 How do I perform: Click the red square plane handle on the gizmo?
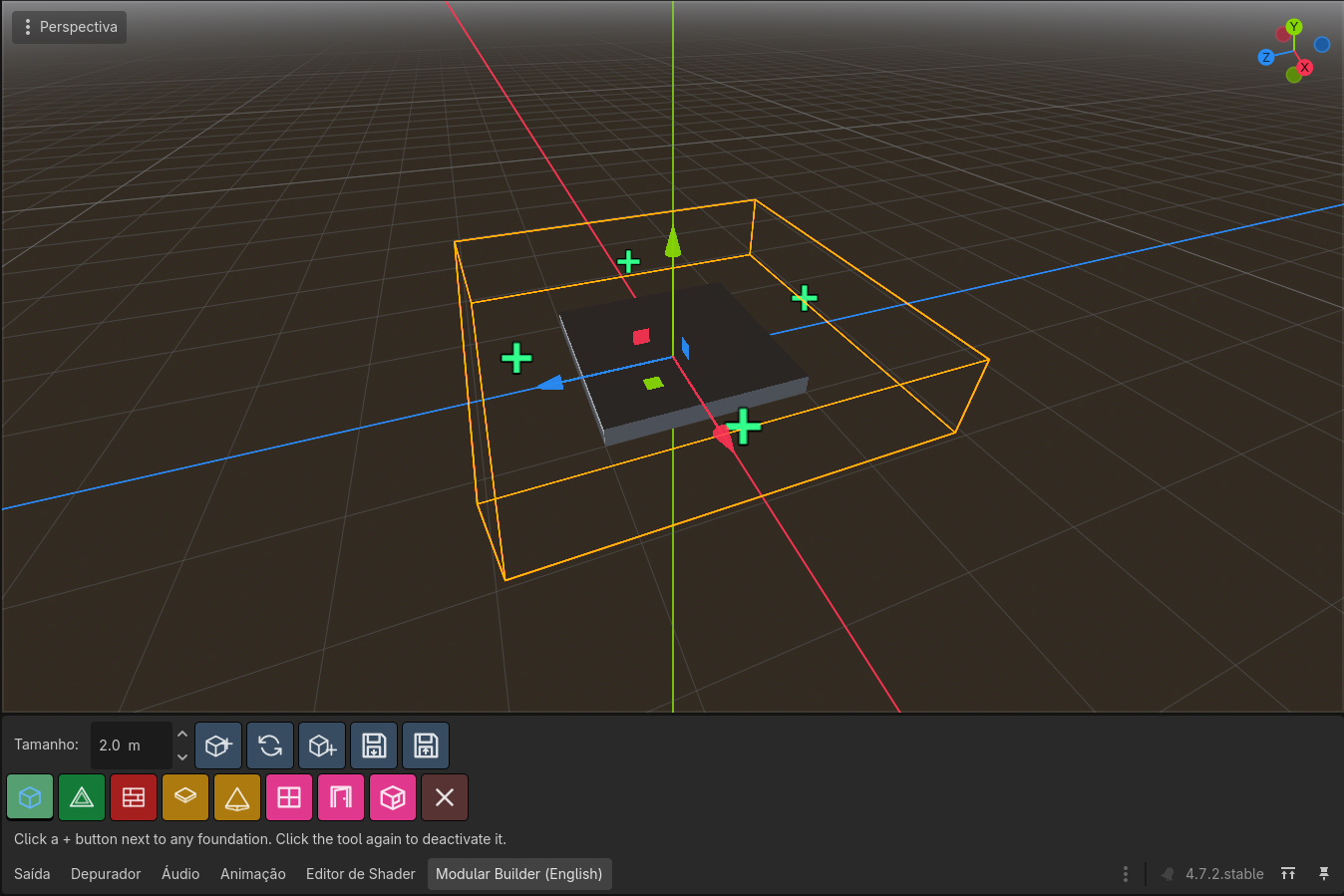641,337
